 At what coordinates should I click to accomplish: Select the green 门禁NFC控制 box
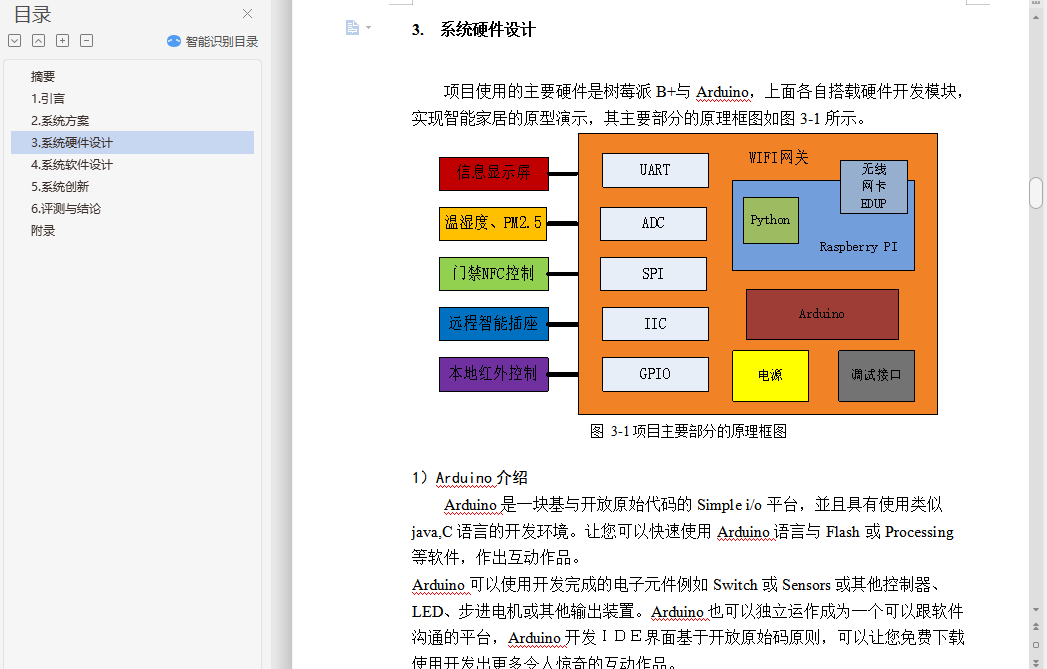coord(493,274)
